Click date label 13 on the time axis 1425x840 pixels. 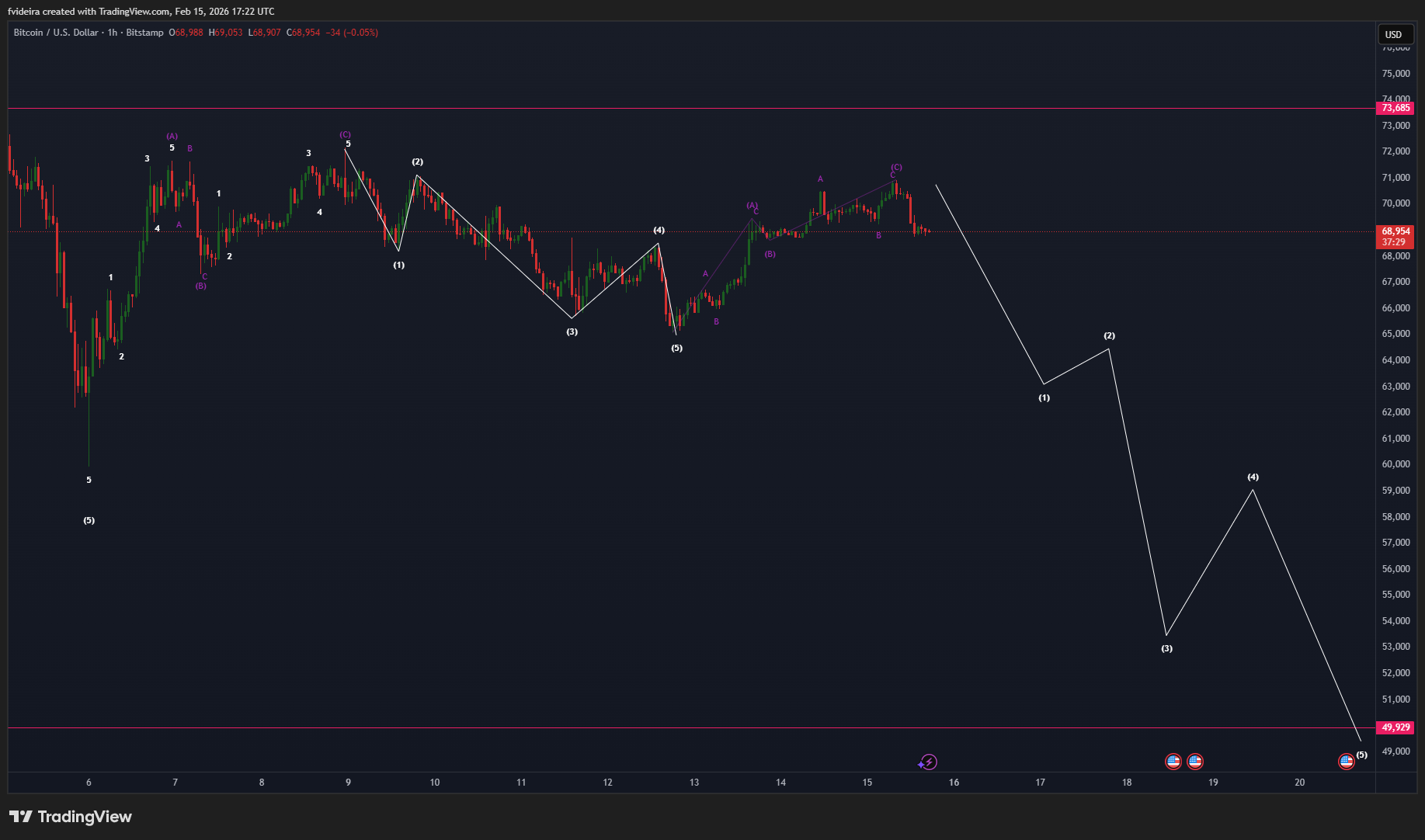[694, 783]
